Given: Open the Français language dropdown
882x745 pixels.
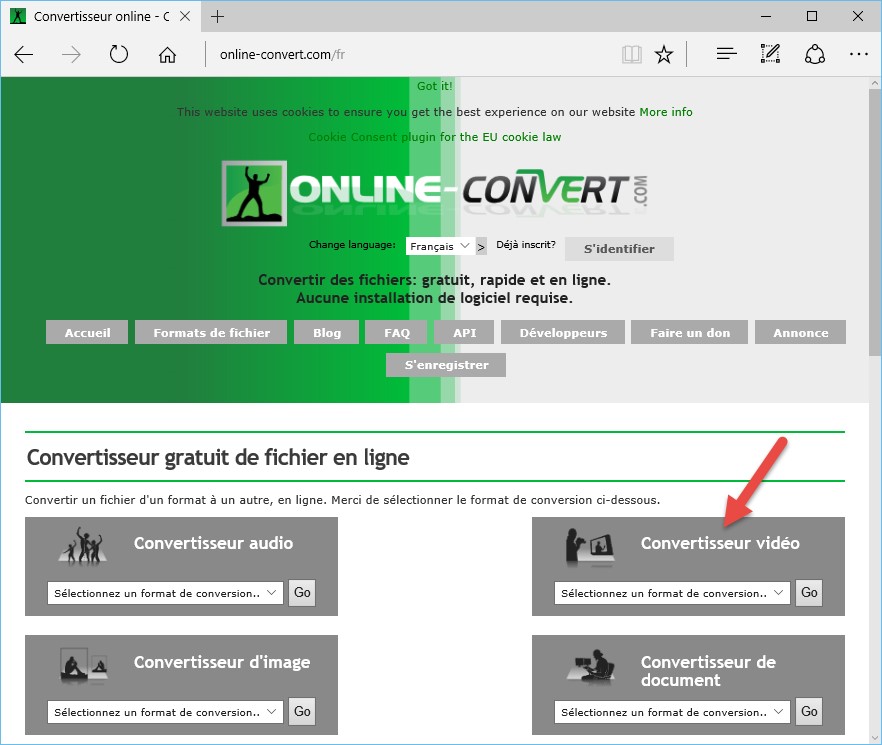Looking at the screenshot, I should (x=439, y=246).
